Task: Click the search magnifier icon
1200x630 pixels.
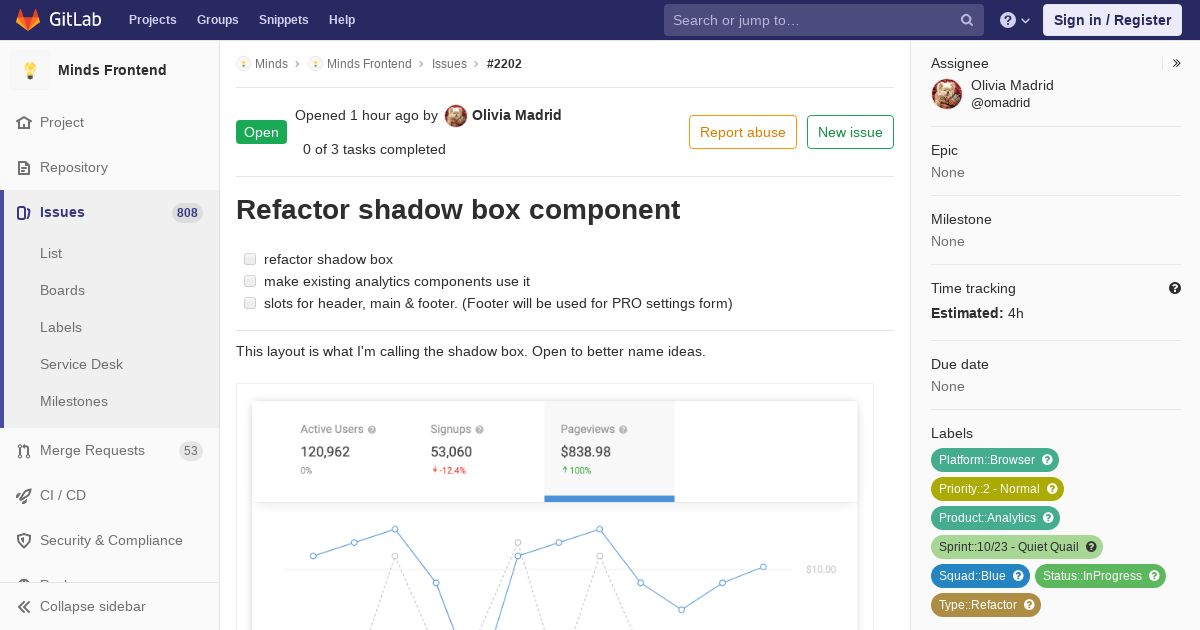Action: [x=967, y=20]
